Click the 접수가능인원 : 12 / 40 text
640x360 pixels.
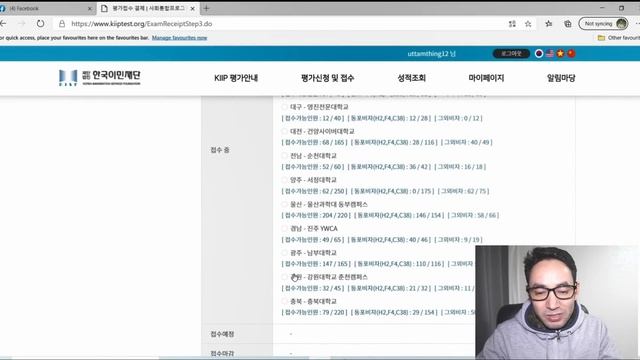point(313,118)
